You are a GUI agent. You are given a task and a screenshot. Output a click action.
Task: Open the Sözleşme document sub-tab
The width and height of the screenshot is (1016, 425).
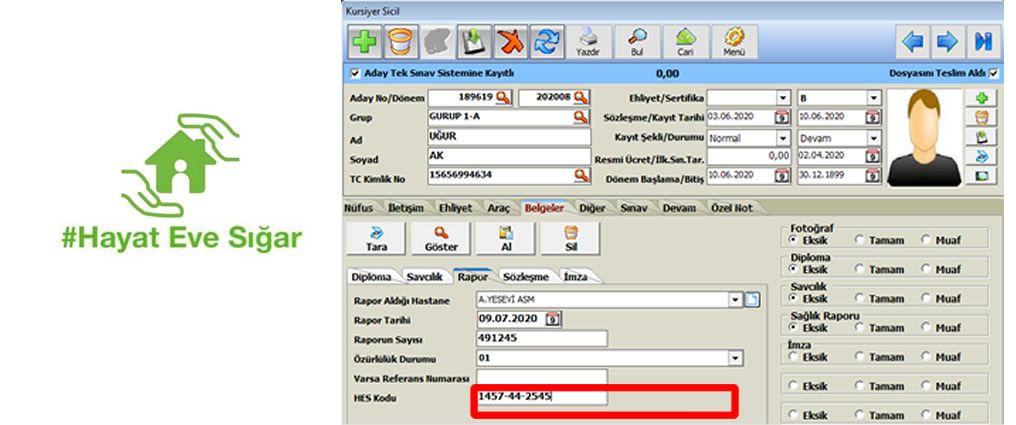[525, 277]
